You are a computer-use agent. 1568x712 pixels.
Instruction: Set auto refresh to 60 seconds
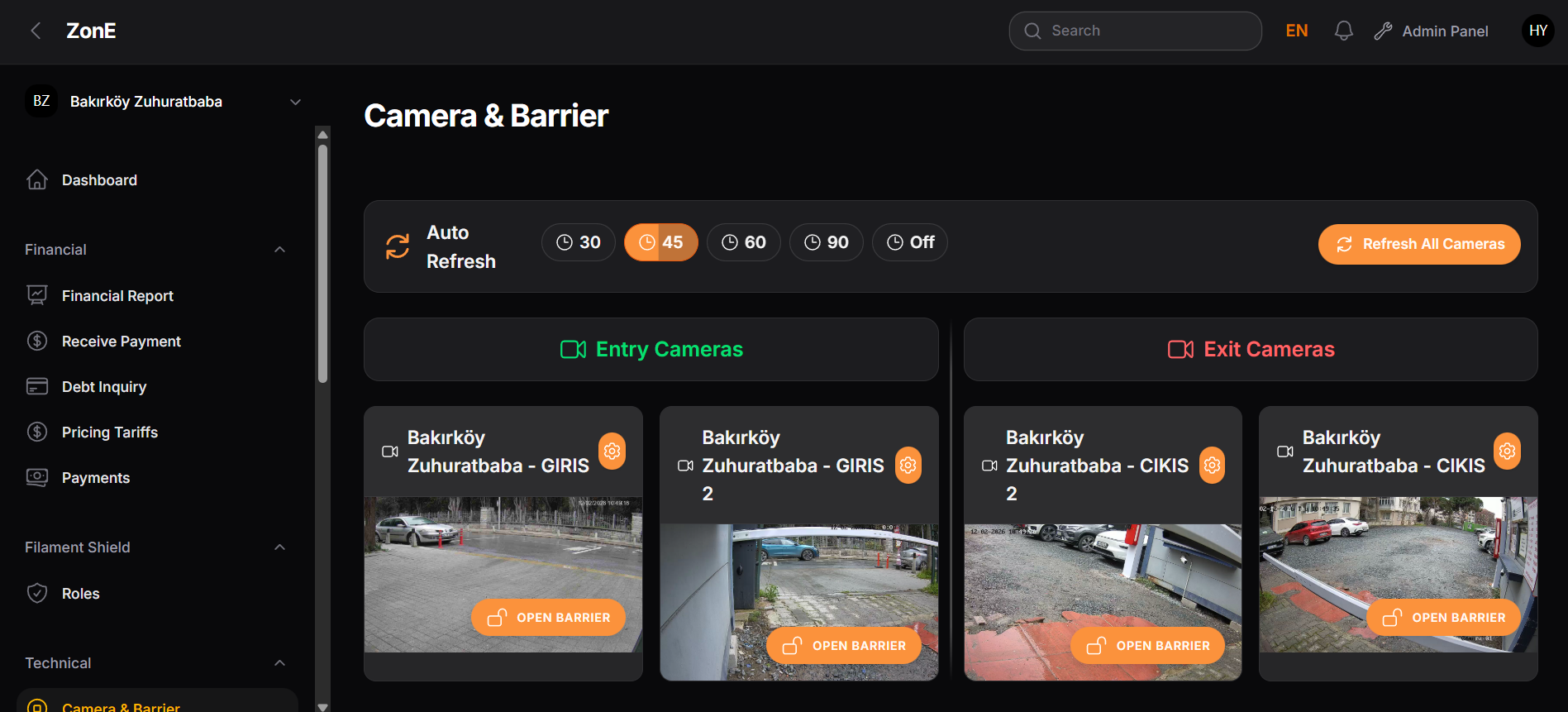(x=744, y=242)
